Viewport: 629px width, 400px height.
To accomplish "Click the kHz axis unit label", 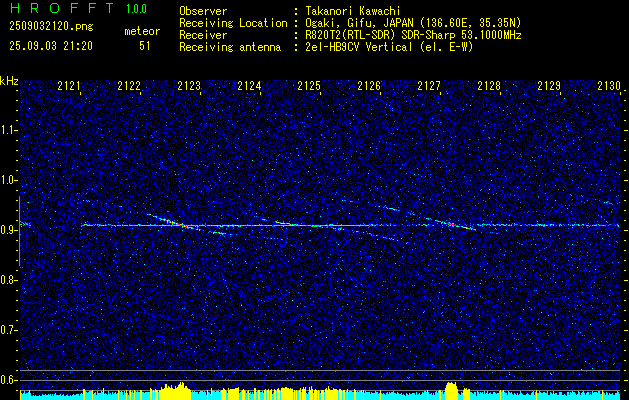I will [x=9, y=81].
